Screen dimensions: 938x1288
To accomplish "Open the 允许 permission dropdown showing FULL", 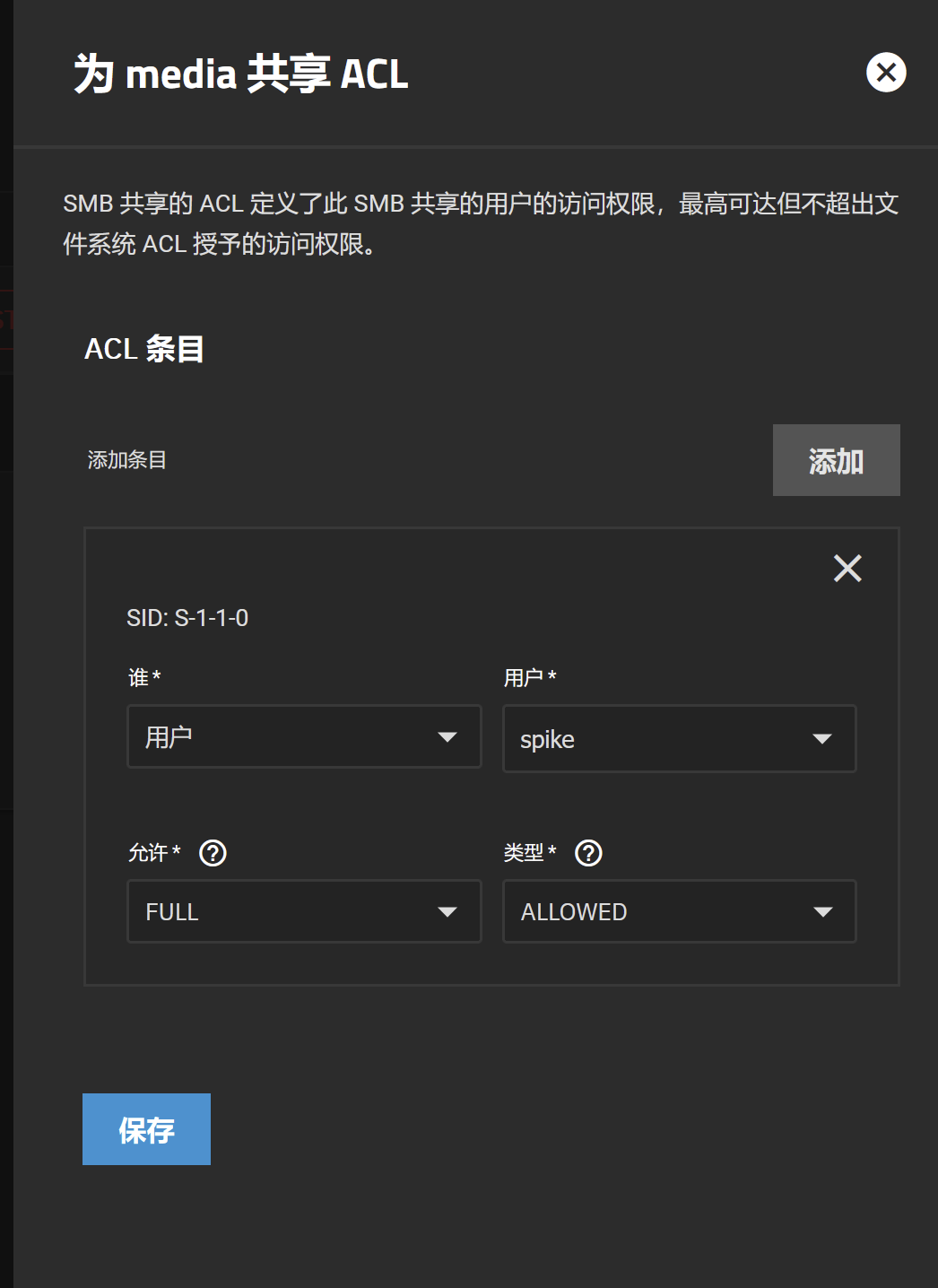I will (x=304, y=911).
